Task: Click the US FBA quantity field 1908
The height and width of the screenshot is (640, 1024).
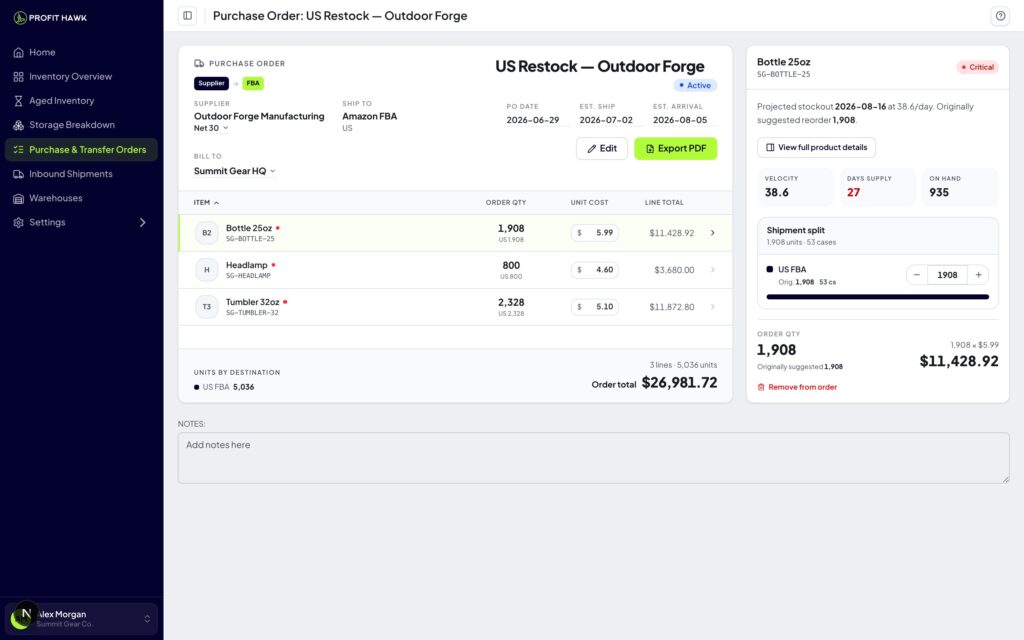Action: [947, 275]
